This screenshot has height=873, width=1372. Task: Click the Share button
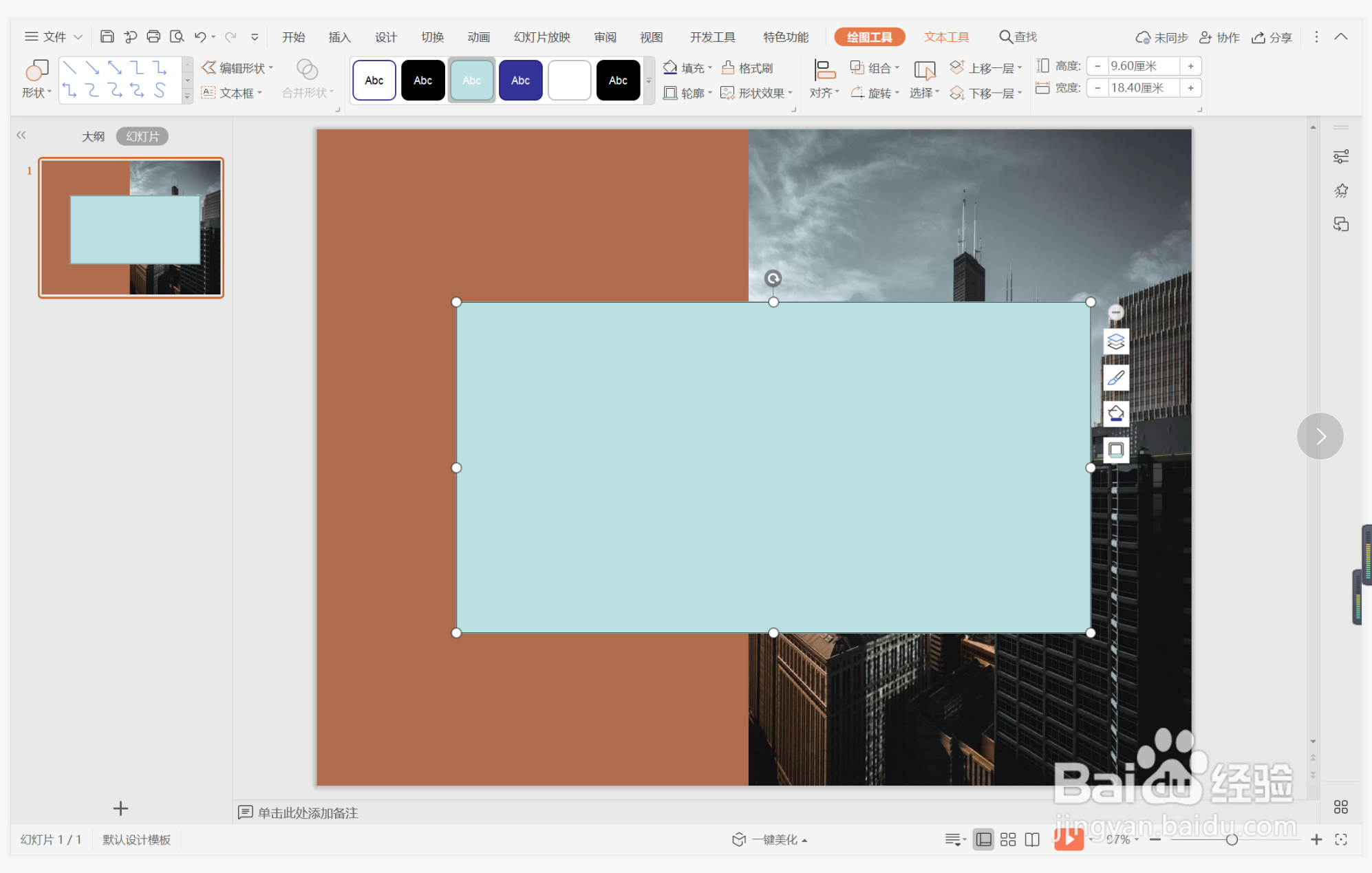pos(1272,37)
